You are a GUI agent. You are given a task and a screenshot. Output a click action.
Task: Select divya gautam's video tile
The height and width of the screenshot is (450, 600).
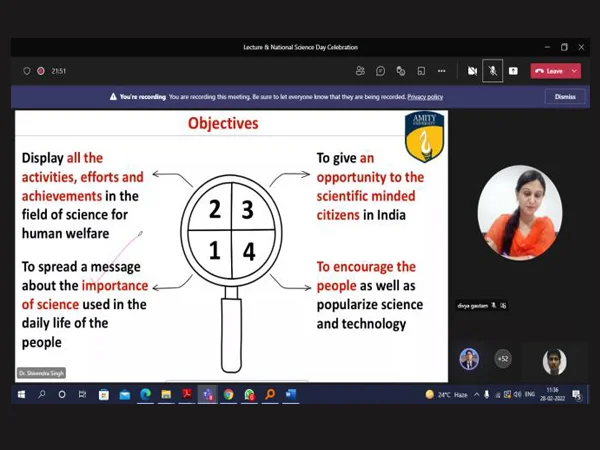coord(520,213)
